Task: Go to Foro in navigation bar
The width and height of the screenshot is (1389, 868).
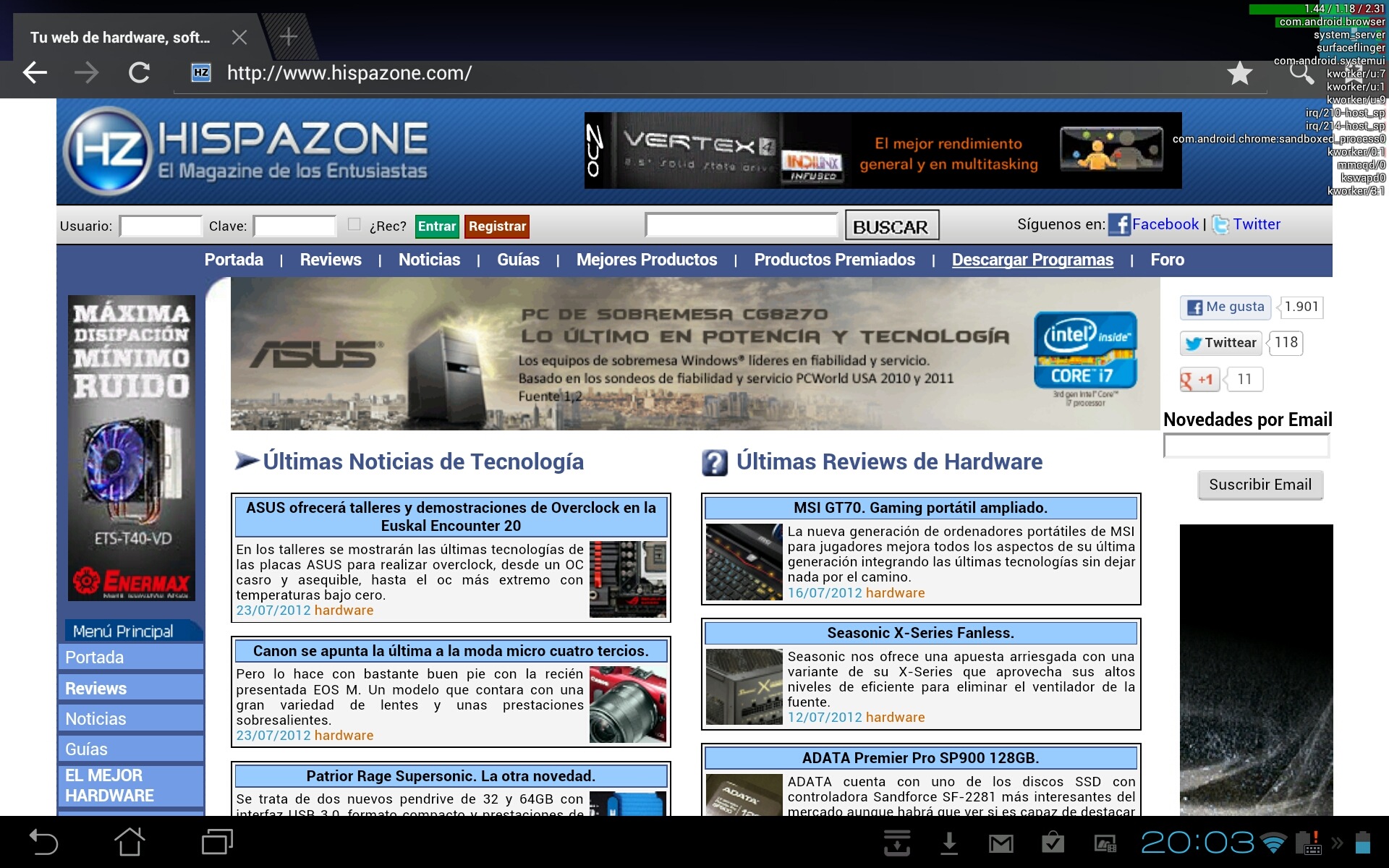Action: pos(1167,260)
